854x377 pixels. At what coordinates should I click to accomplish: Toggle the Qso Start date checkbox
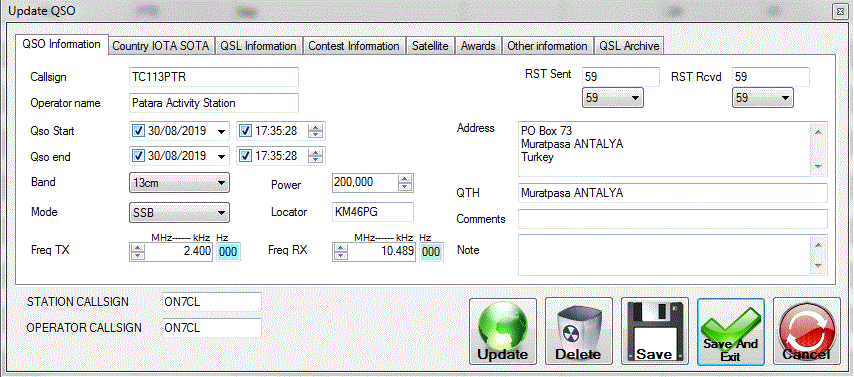[138, 131]
